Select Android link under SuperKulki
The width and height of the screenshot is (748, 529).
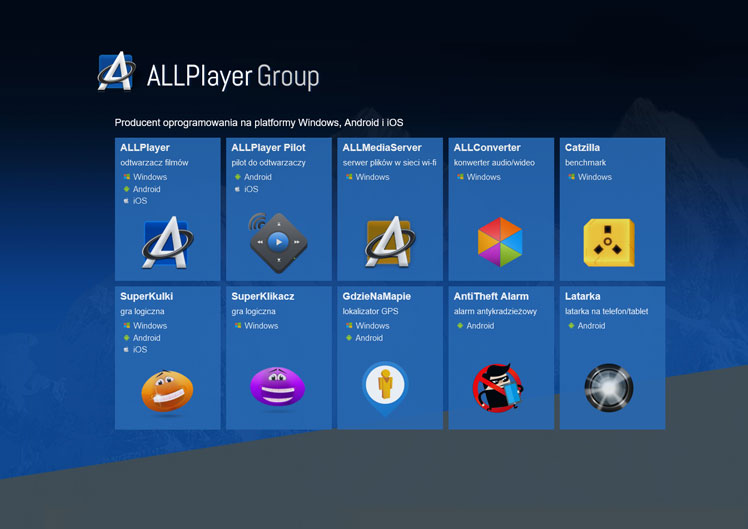146,338
